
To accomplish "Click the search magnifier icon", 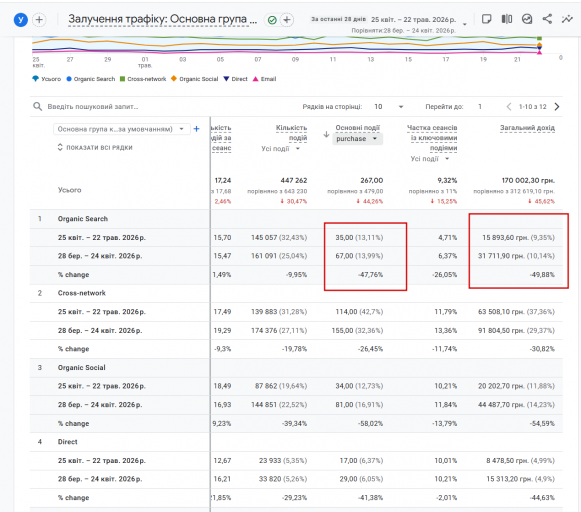I will click(x=37, y=107).
